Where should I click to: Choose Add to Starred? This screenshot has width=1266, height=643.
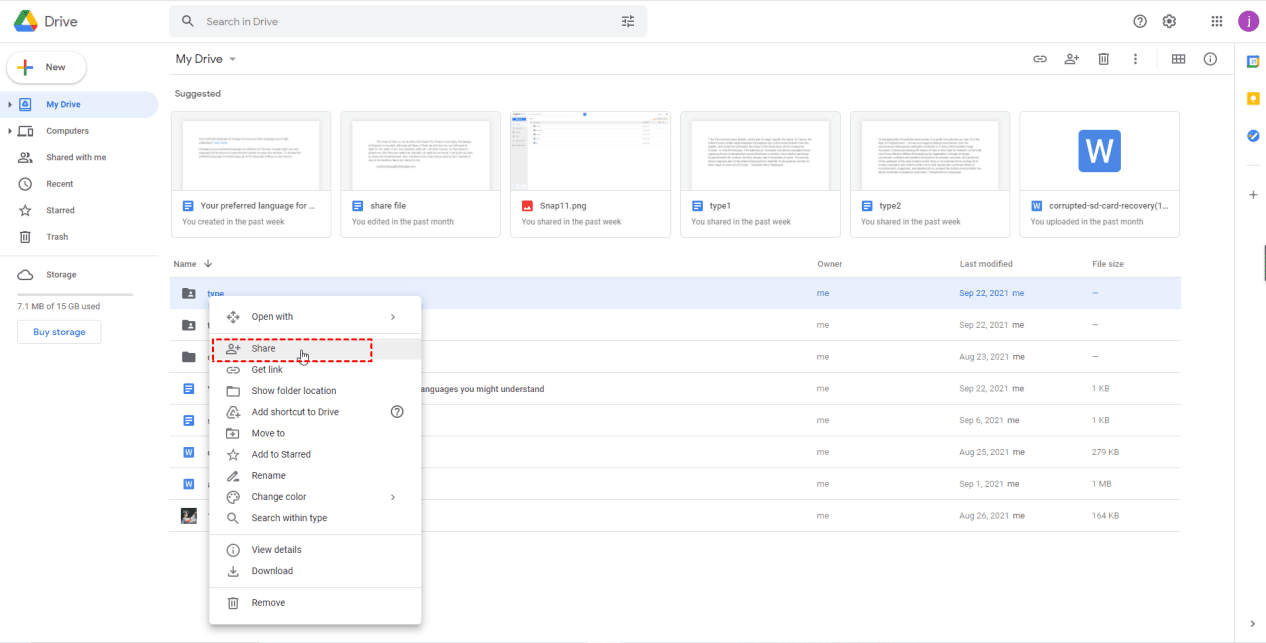(x=315, y=454)
